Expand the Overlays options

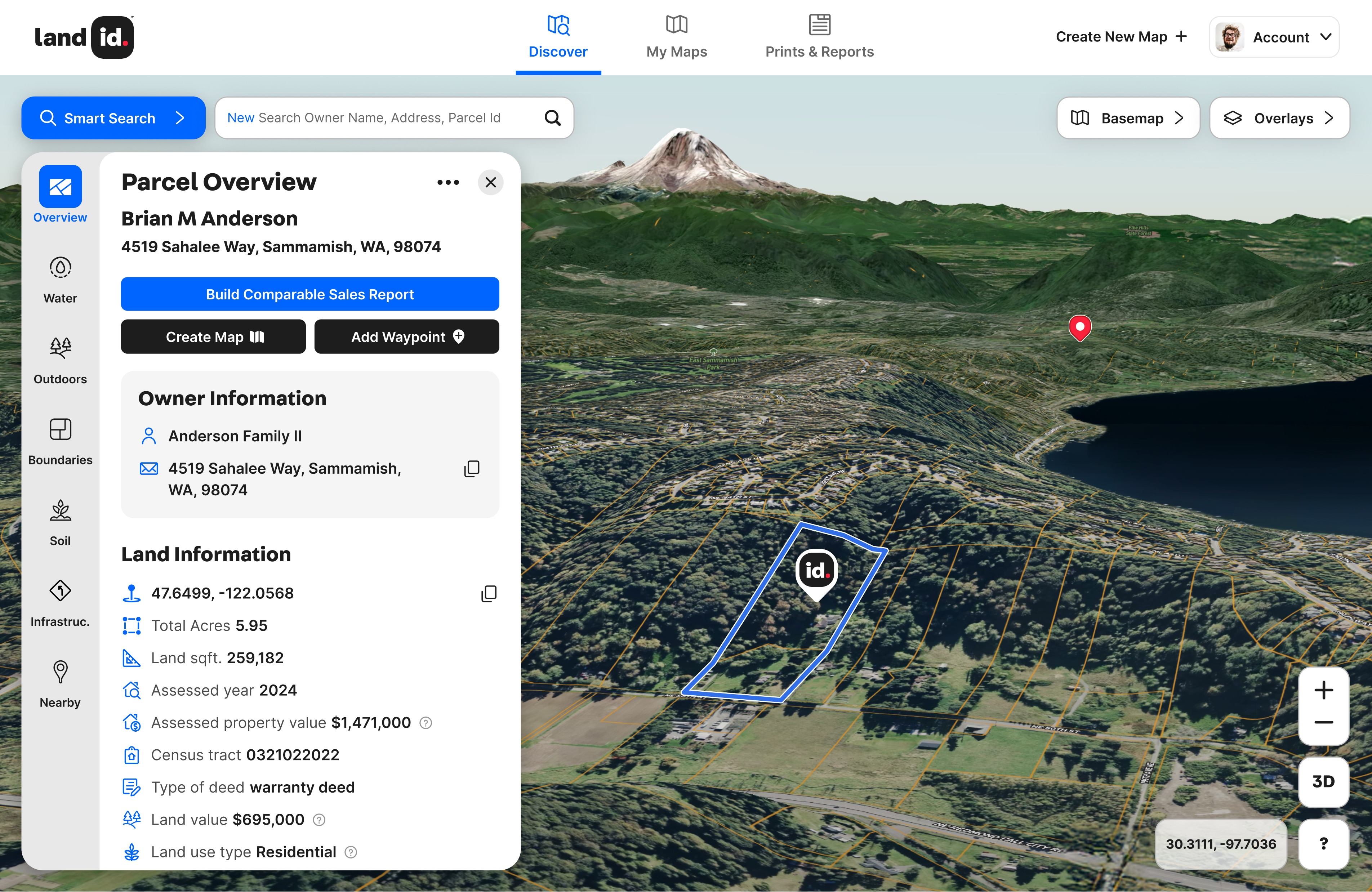click(x=1279, y=118)
